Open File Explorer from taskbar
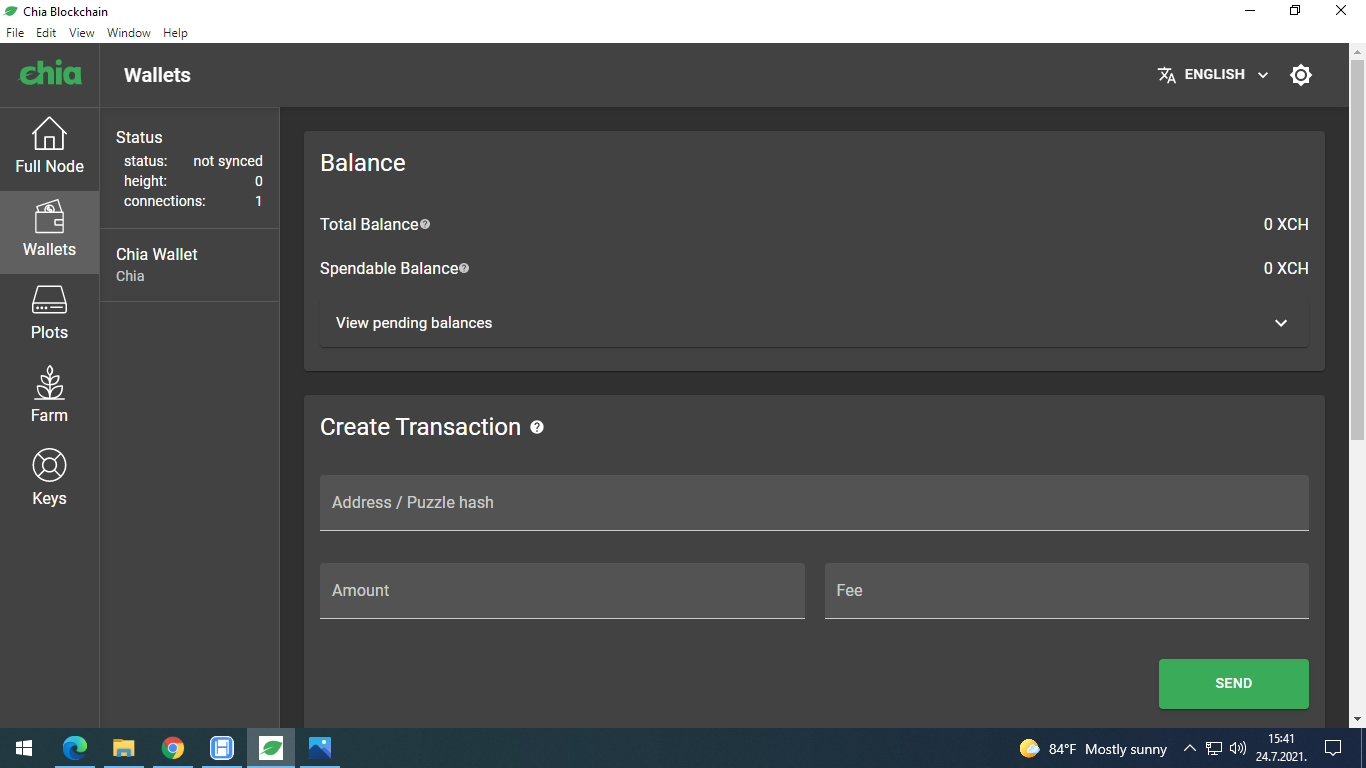The image size is (1366, 768). coord(124,748)
